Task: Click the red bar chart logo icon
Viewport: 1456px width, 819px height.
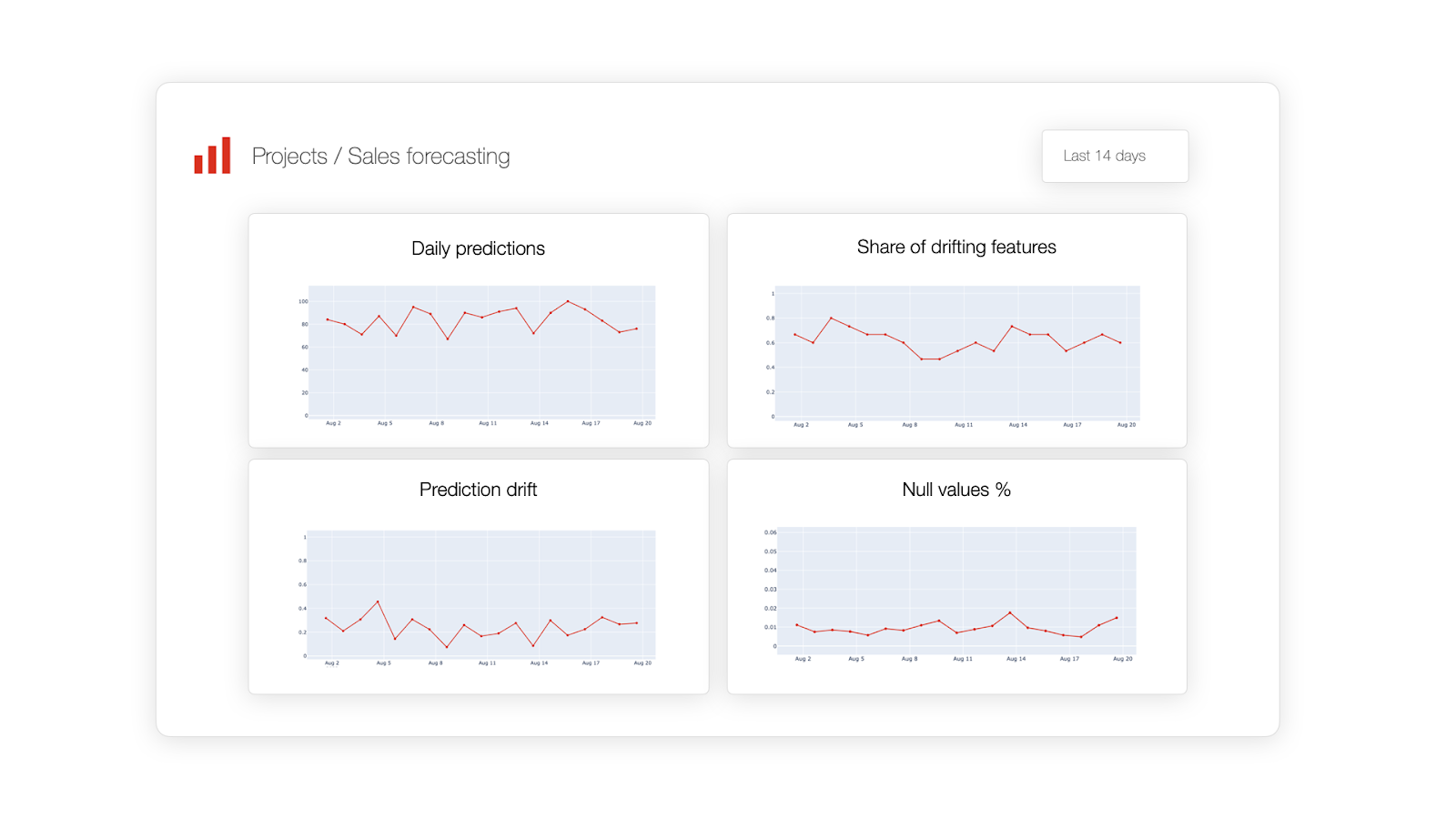Action: [212, 156]
